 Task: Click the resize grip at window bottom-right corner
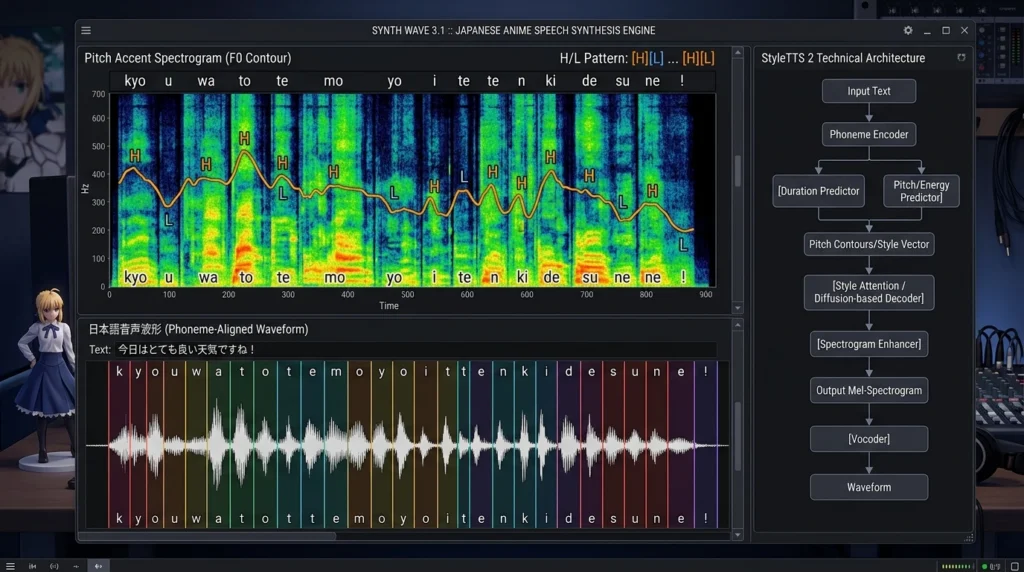tap(968, 537)
